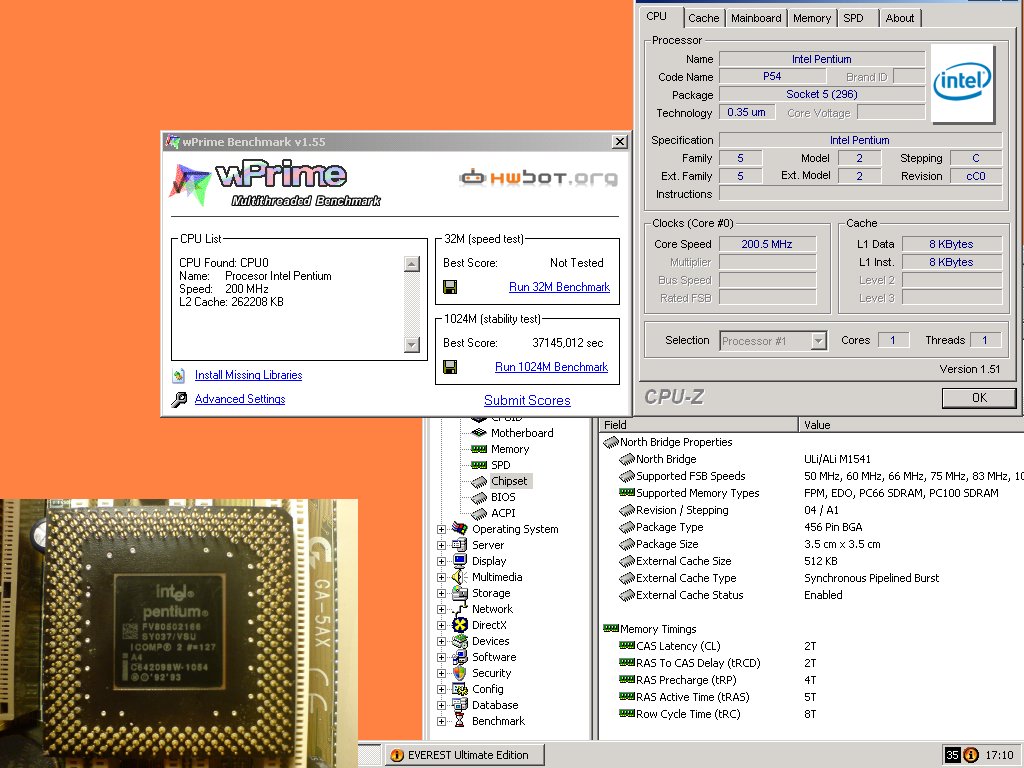1024x768 pixels.
Task: Click the Memory Timings header icon
Action: tap(611, 629)
